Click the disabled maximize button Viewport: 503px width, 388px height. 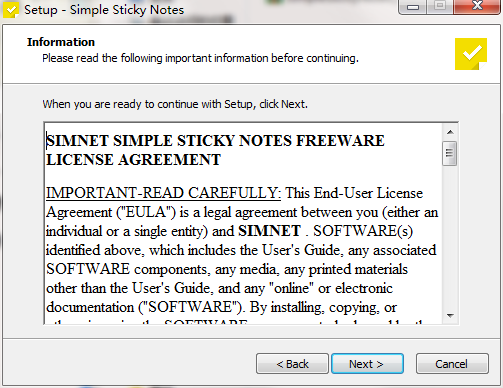440,7
